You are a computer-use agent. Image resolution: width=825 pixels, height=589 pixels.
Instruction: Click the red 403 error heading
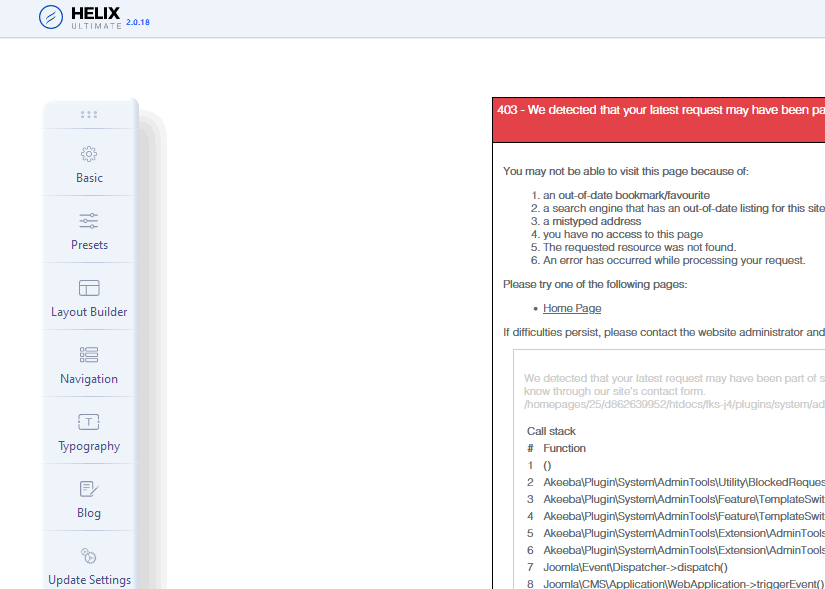[660, 110]
